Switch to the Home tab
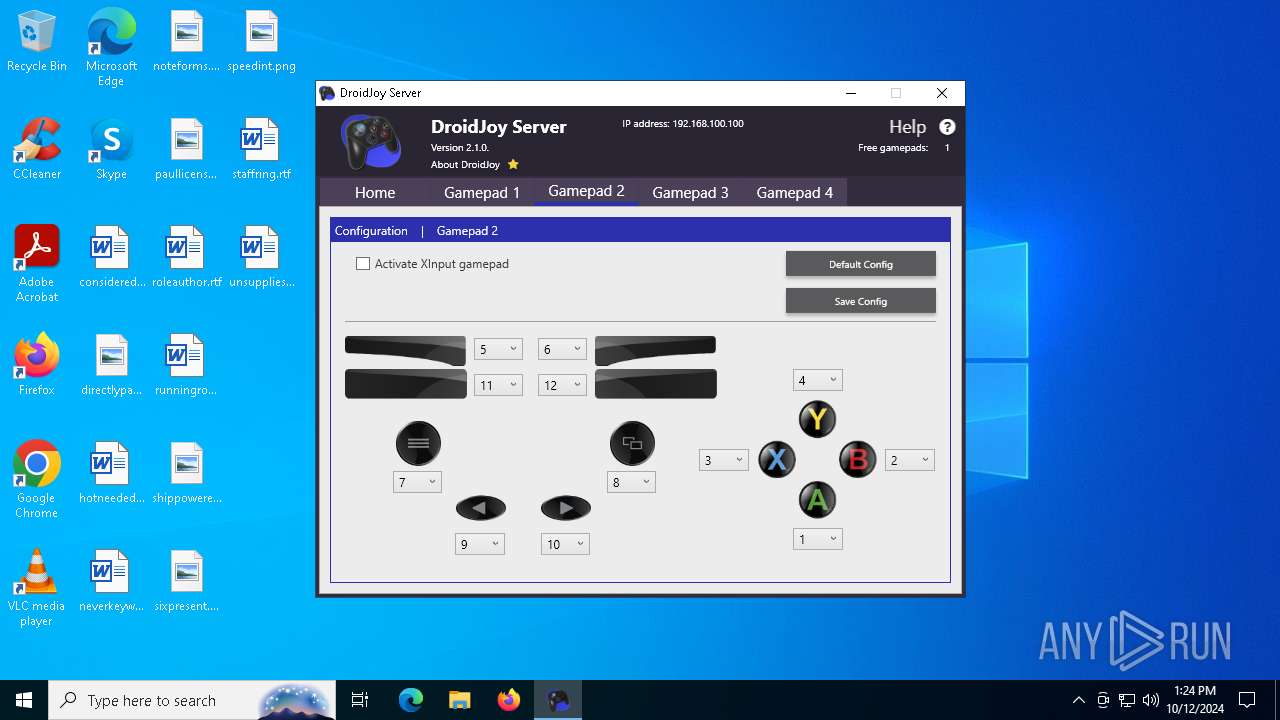Image resolution: width=1280 pixels, height=720 pixels. (375, 192)
